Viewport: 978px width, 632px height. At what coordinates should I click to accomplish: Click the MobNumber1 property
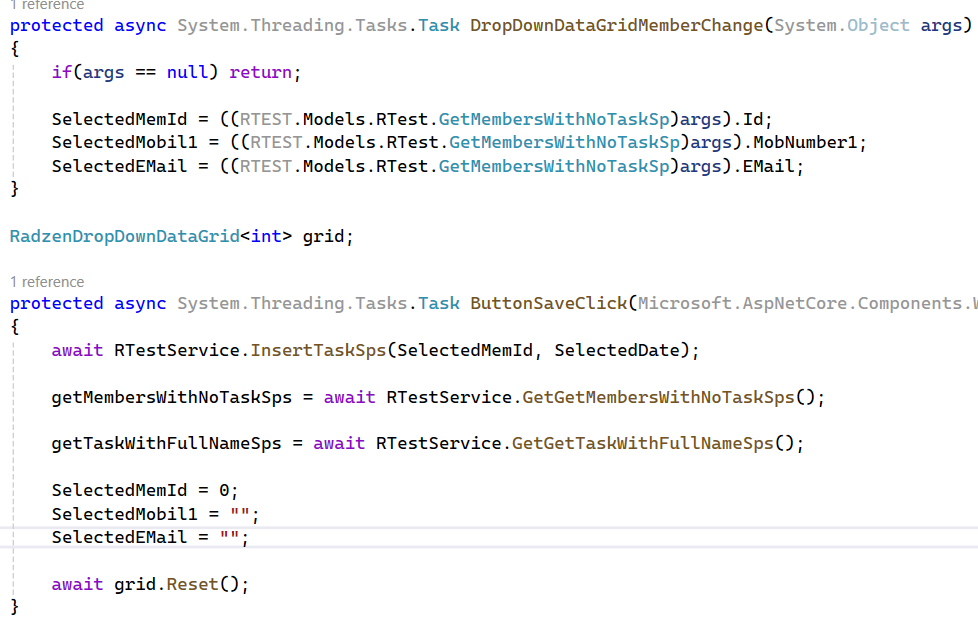click(805, 143)
